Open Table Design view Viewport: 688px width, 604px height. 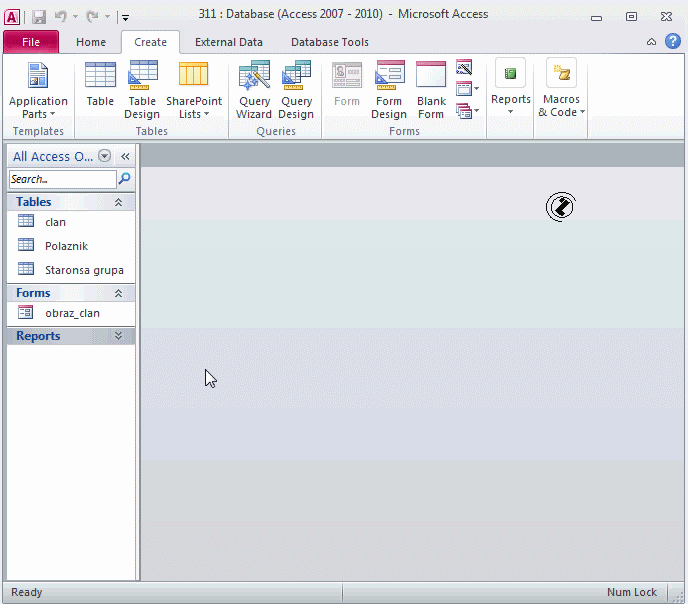pyautogui.click(x=142, y=91)
